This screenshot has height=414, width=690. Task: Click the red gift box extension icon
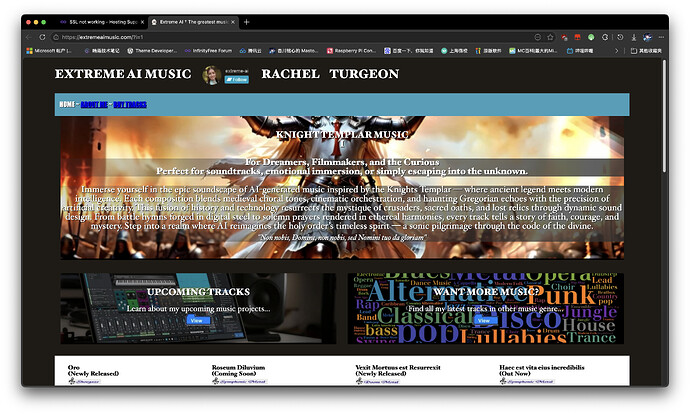coord(577,37)
